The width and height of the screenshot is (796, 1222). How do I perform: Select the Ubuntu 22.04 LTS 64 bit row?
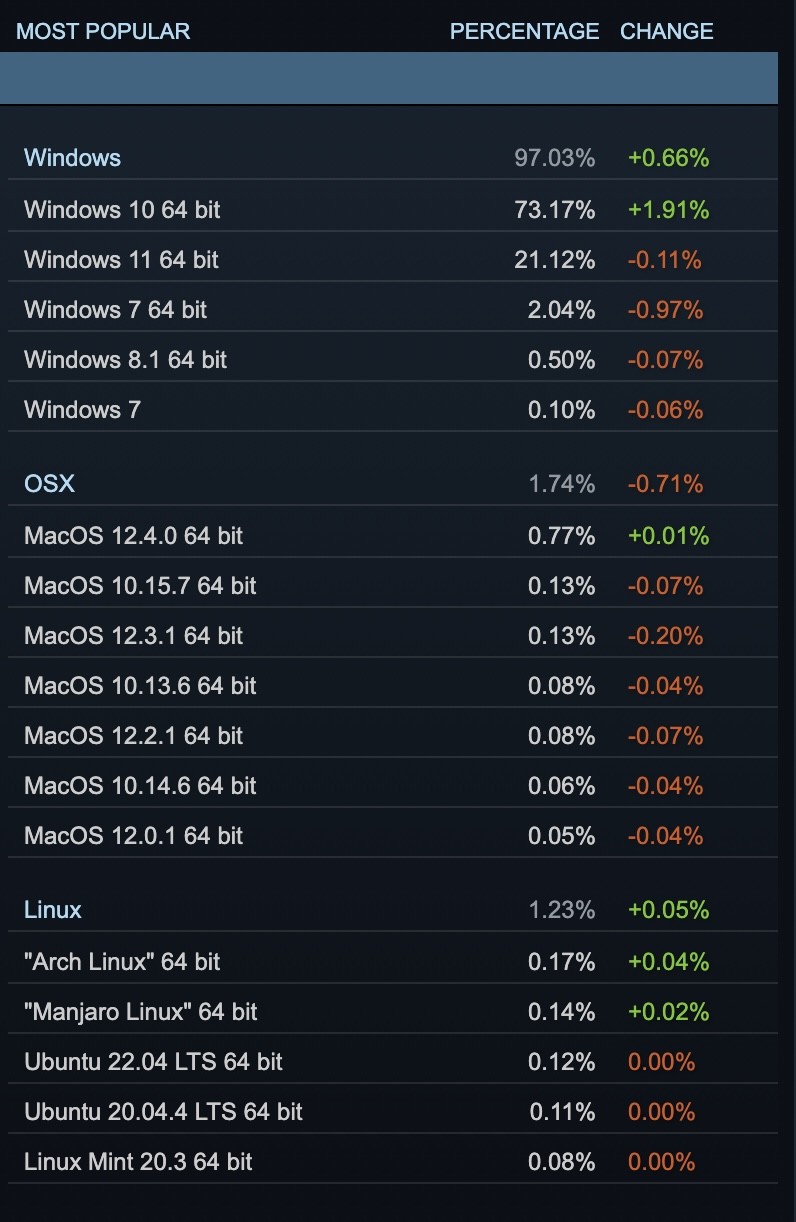coord(392,1061)
